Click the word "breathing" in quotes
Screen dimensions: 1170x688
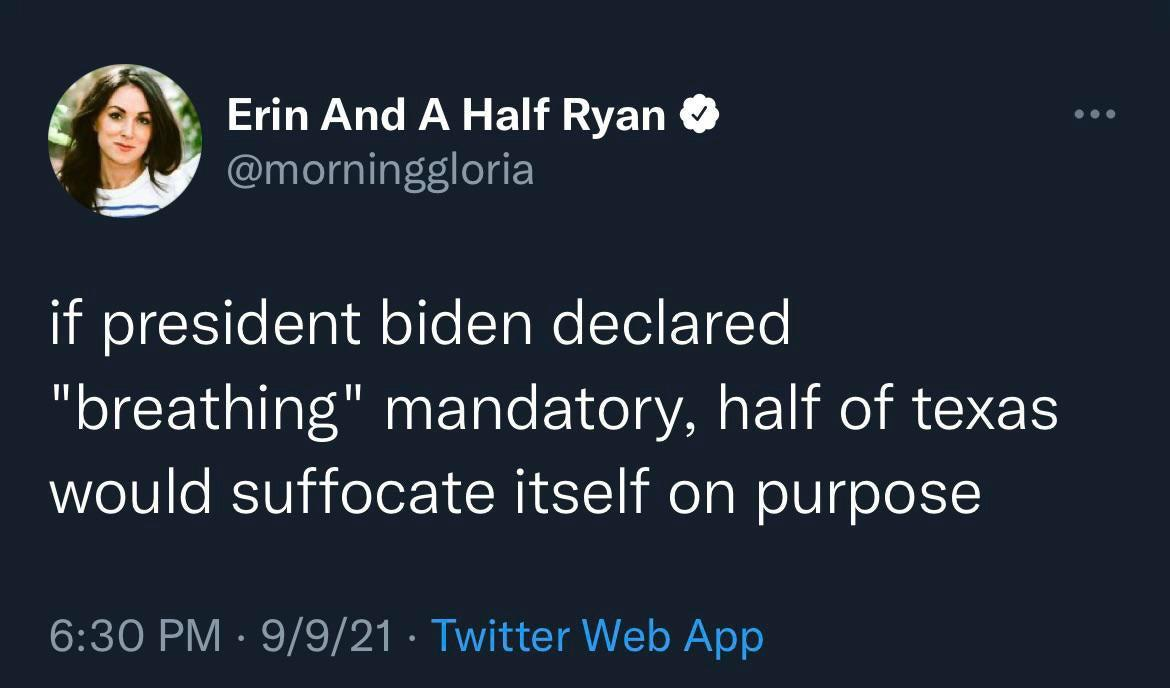pos(209,412)
